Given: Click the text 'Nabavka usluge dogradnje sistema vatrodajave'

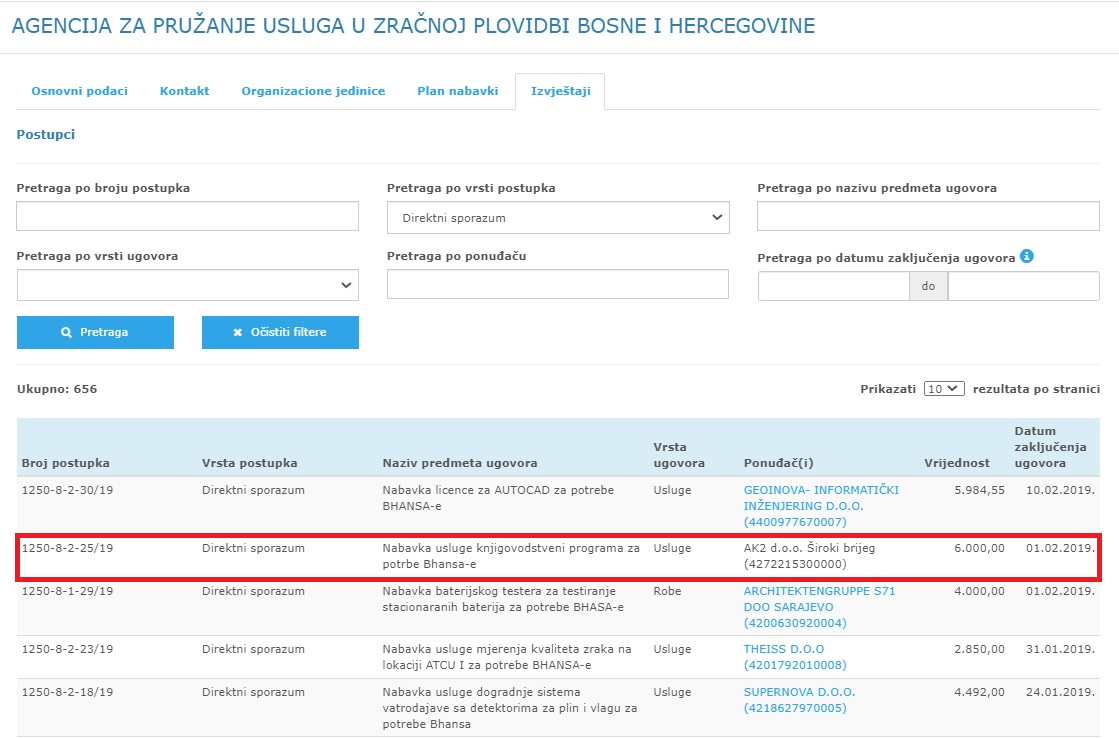Looking at the screenshot, I should coord(481,700).
